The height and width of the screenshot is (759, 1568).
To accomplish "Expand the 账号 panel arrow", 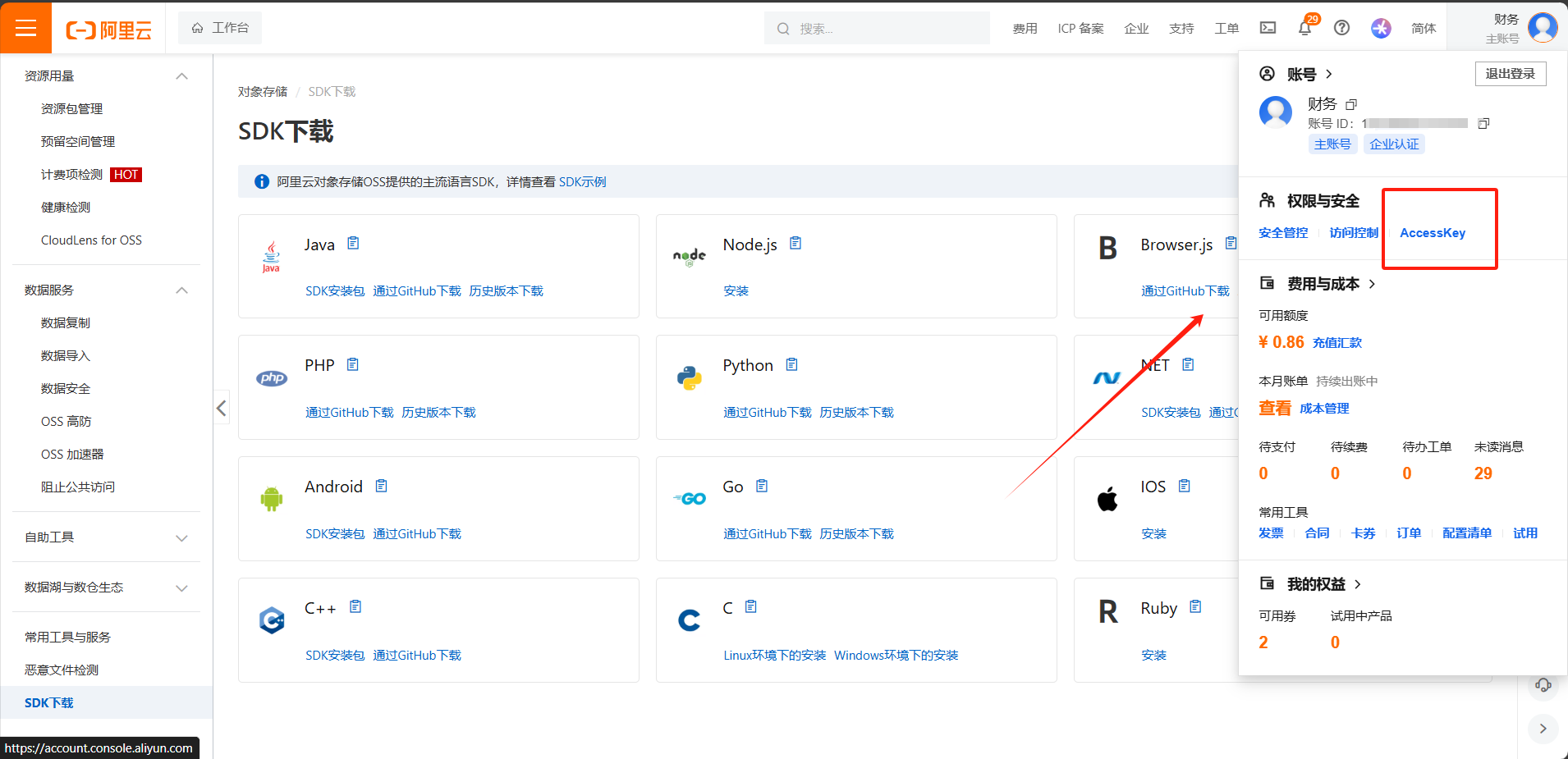I will point(1329,74).
